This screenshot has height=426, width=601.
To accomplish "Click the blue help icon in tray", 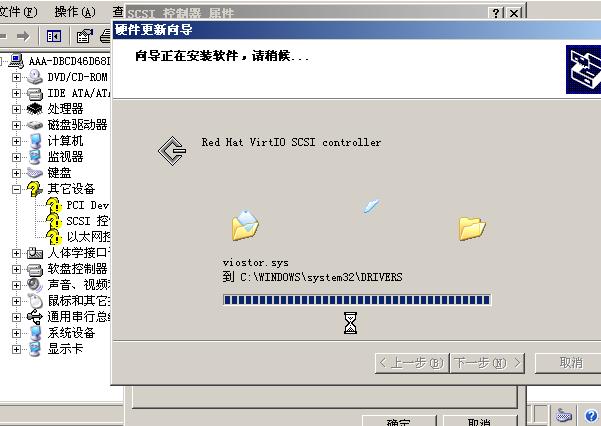I will click(591, 415).
